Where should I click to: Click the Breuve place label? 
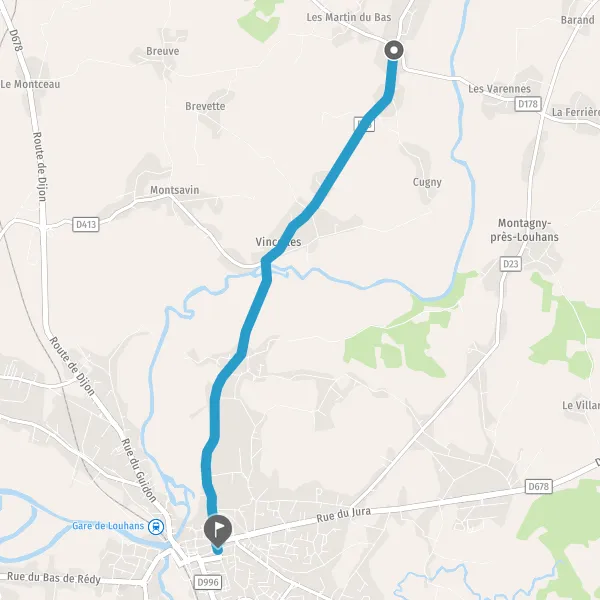coord(163,51)
